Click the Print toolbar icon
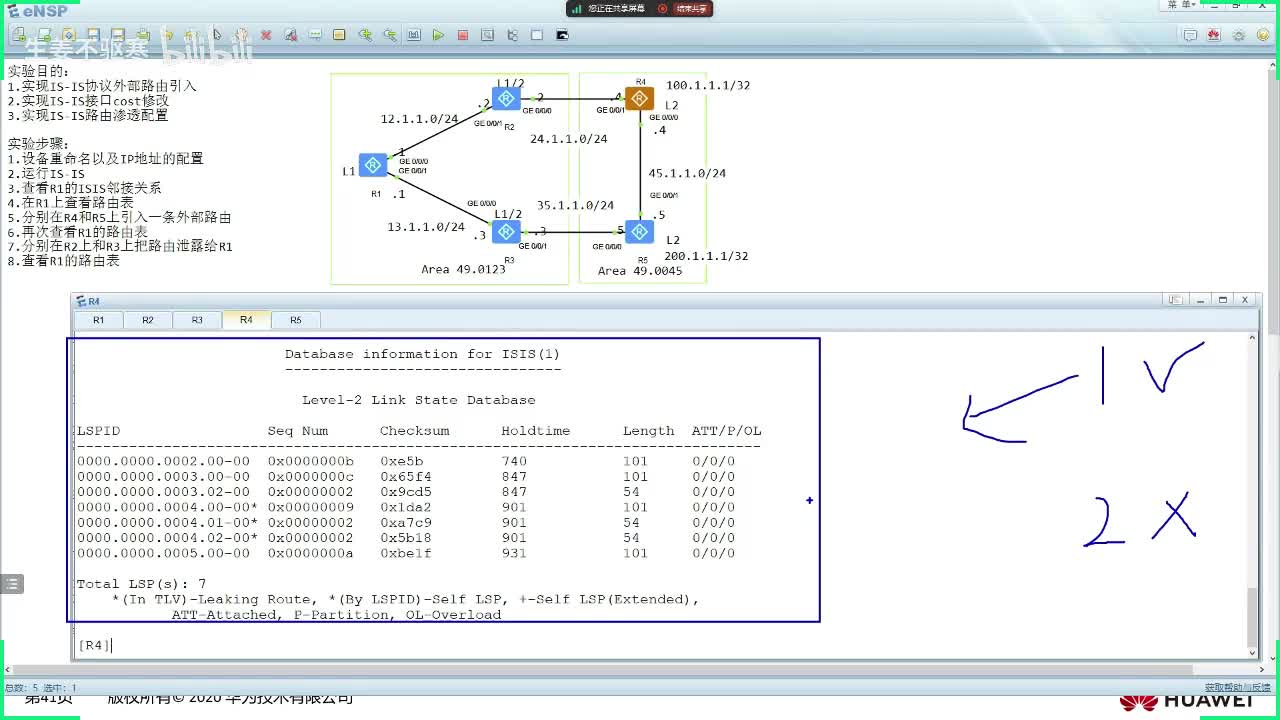Screen dimensions: 1280x720 point(142,35)
